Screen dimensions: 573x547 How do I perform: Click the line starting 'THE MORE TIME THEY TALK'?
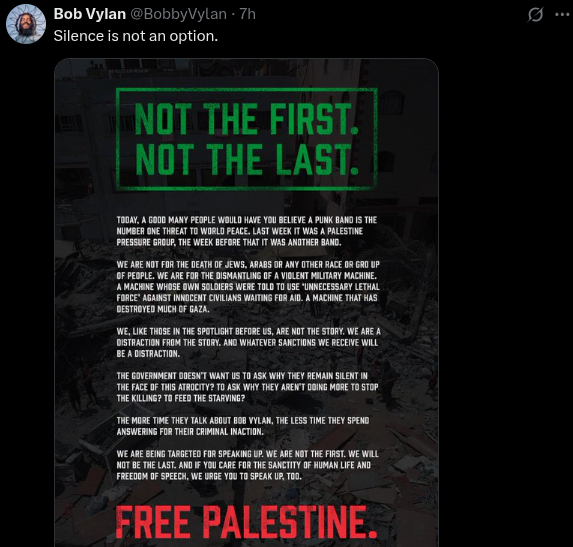point(243,421)
